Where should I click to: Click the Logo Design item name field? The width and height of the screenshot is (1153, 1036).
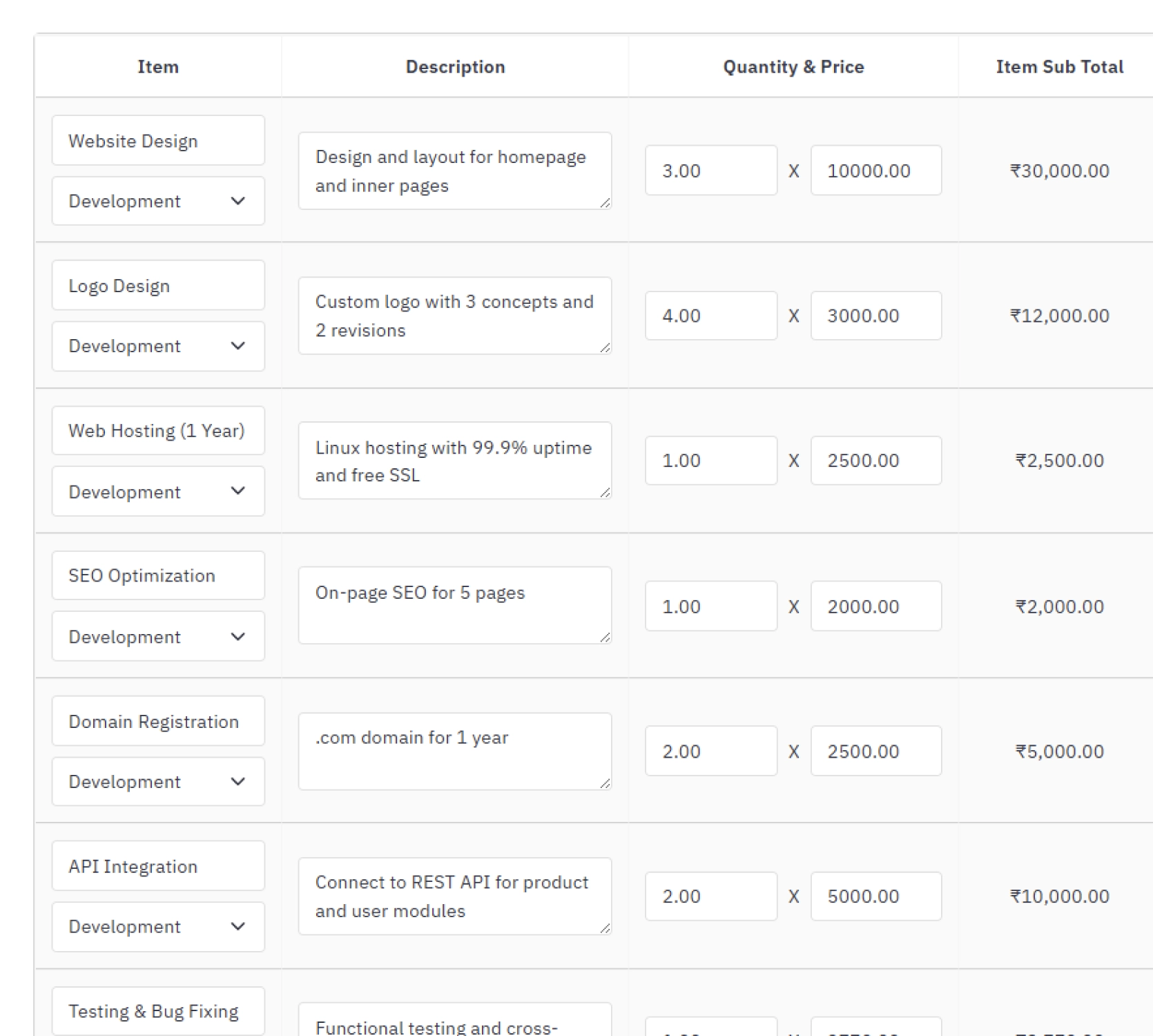[158, 285]
